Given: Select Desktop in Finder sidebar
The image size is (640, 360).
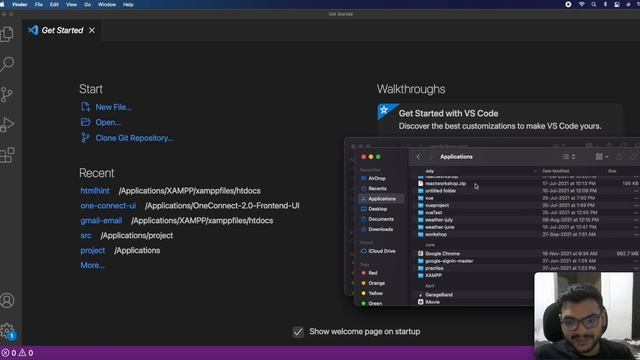Looking at the screenshot, I should (377, 209).
